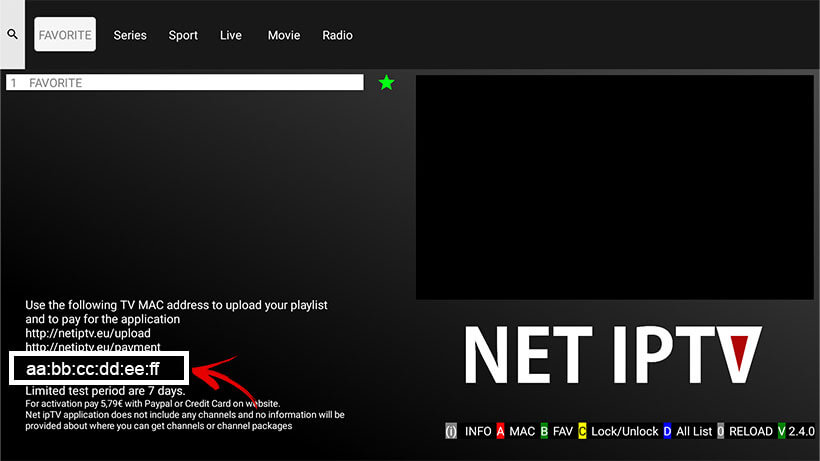Click the green B key icon

[544, 431]
